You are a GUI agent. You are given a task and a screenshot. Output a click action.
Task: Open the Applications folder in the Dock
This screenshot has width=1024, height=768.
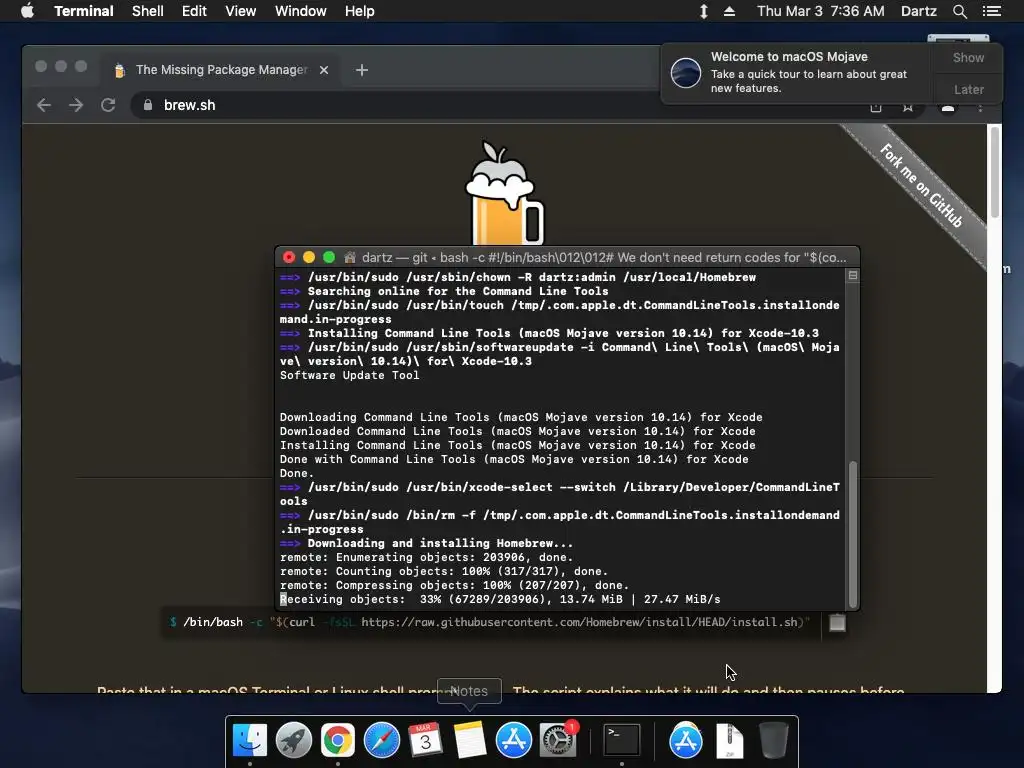coord(685,741)
